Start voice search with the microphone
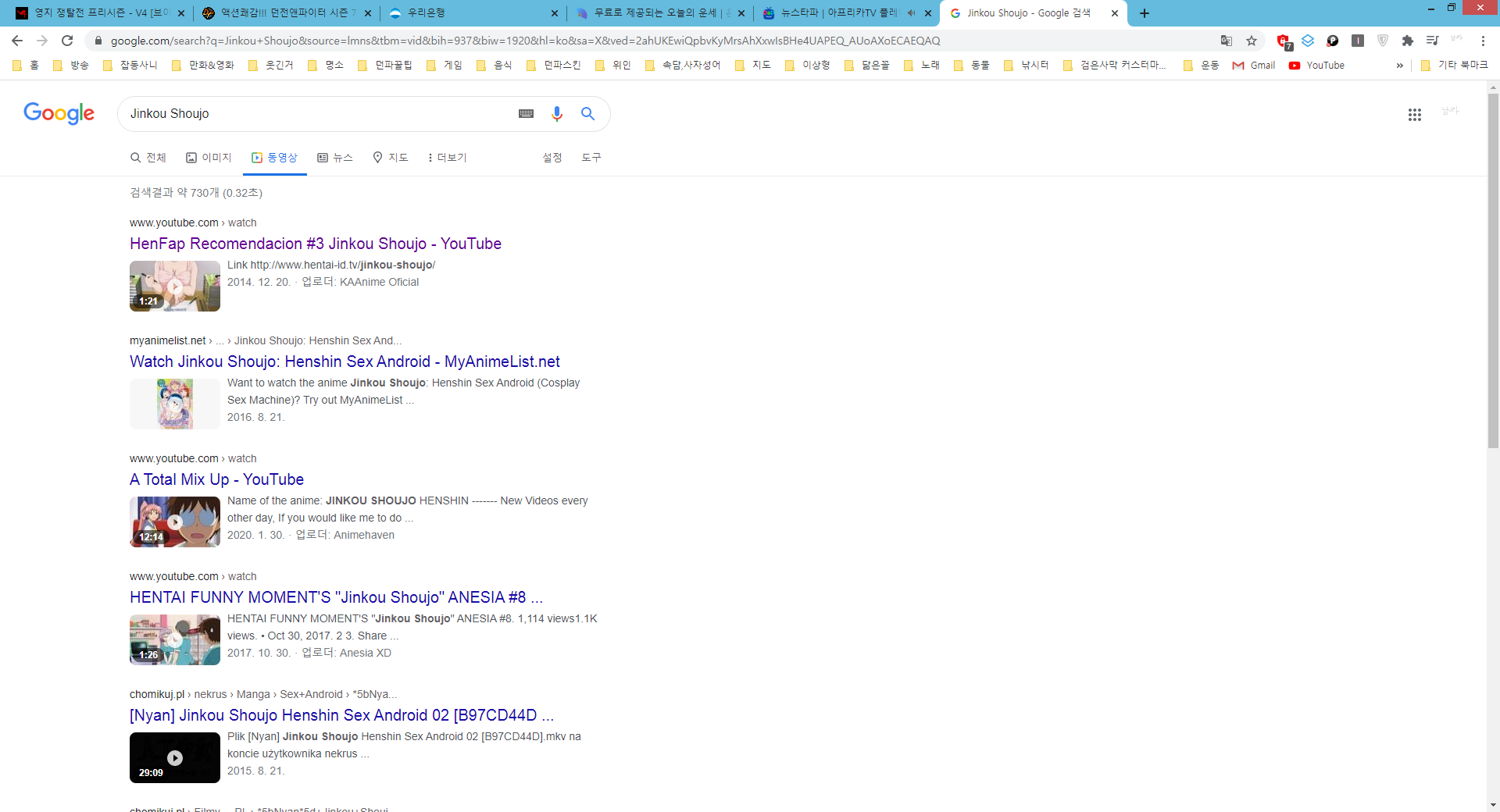This screenshot has height=812, width=1500. pos(557,114)
